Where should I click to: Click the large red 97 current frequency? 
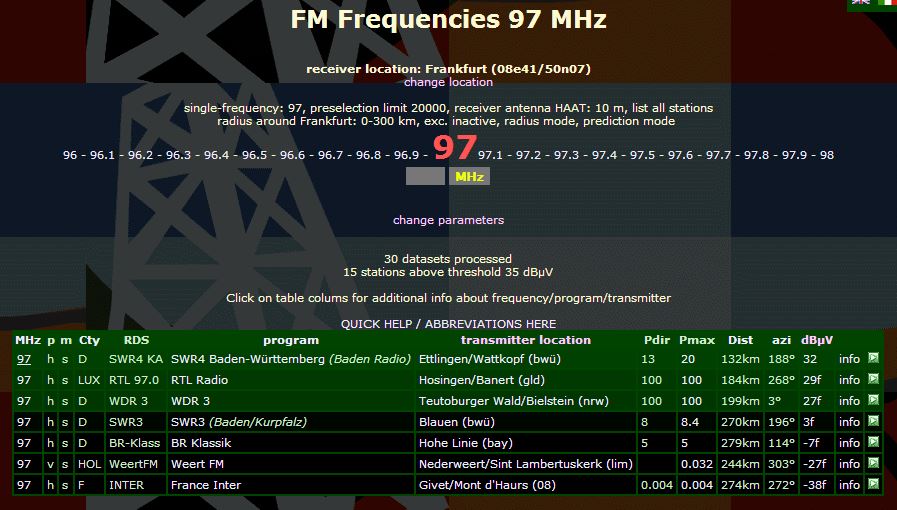[x=455, y=147]
